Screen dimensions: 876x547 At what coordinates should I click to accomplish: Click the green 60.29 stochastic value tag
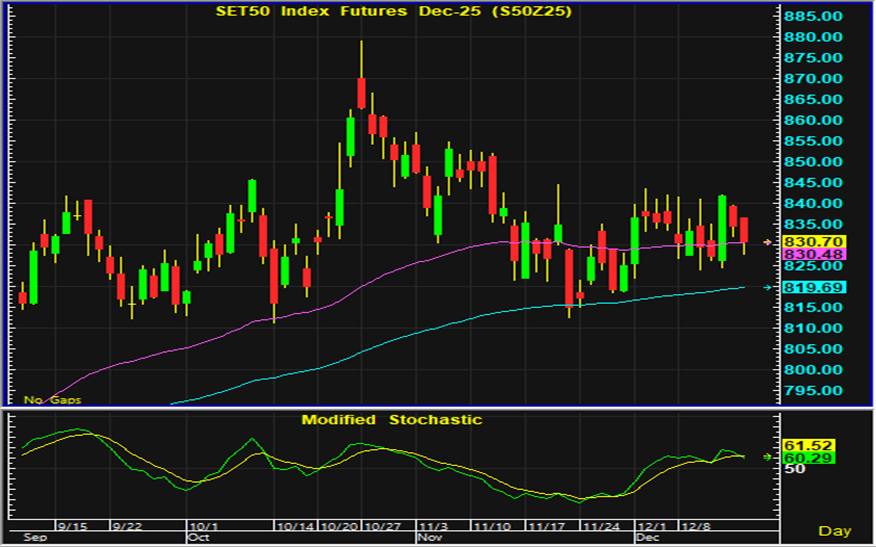(809, 458)
